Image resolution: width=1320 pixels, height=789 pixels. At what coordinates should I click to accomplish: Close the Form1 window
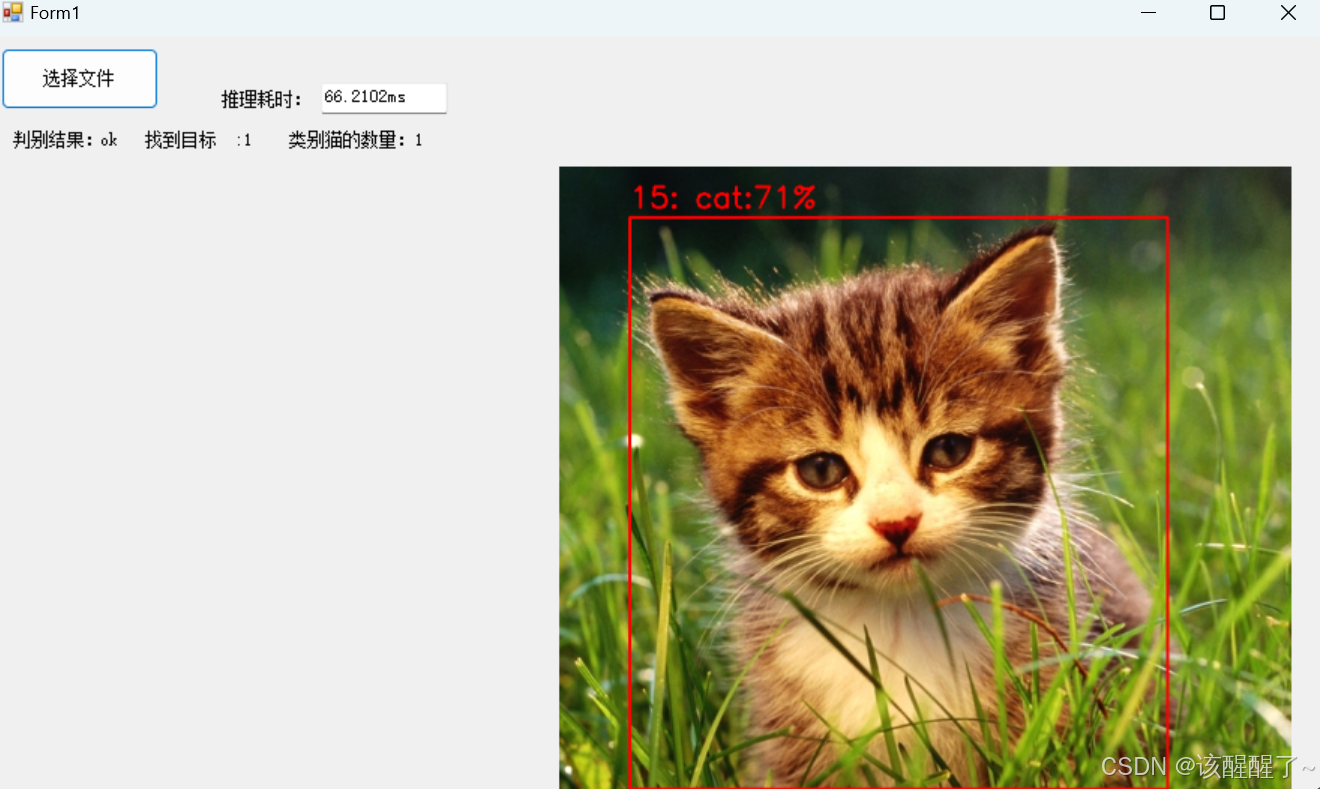point(1288,13)
